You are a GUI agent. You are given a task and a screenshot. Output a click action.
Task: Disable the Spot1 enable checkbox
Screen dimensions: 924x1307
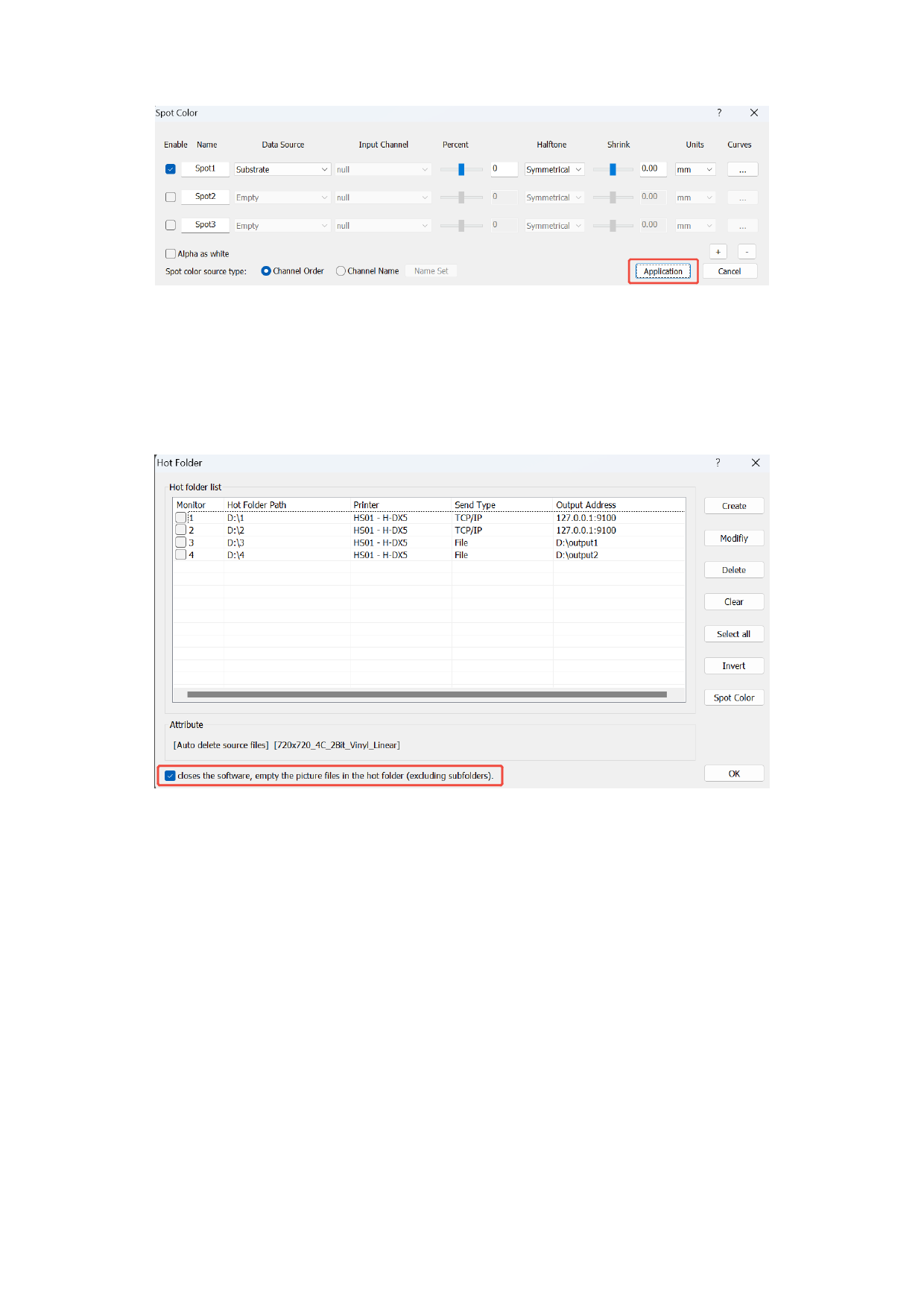point(171,169)
